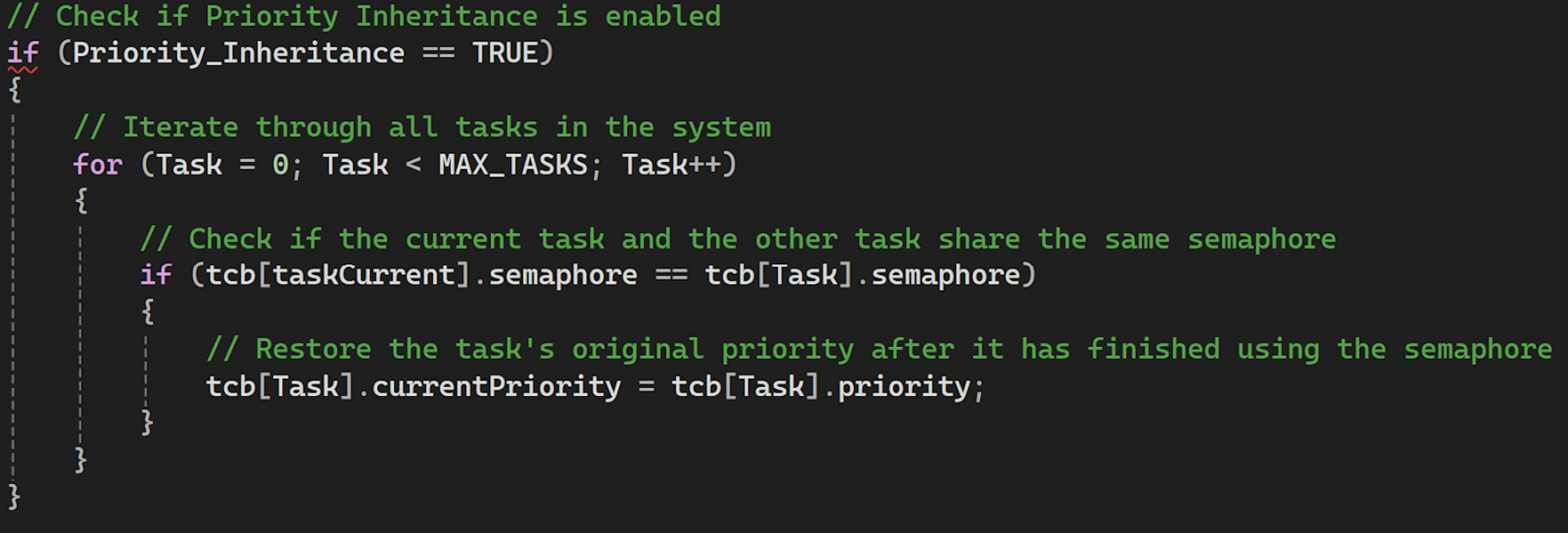Image resolution: width=1568 pixels, height=533 pixels.
Task: Click the currentPriority member
Action: (496, 386)
